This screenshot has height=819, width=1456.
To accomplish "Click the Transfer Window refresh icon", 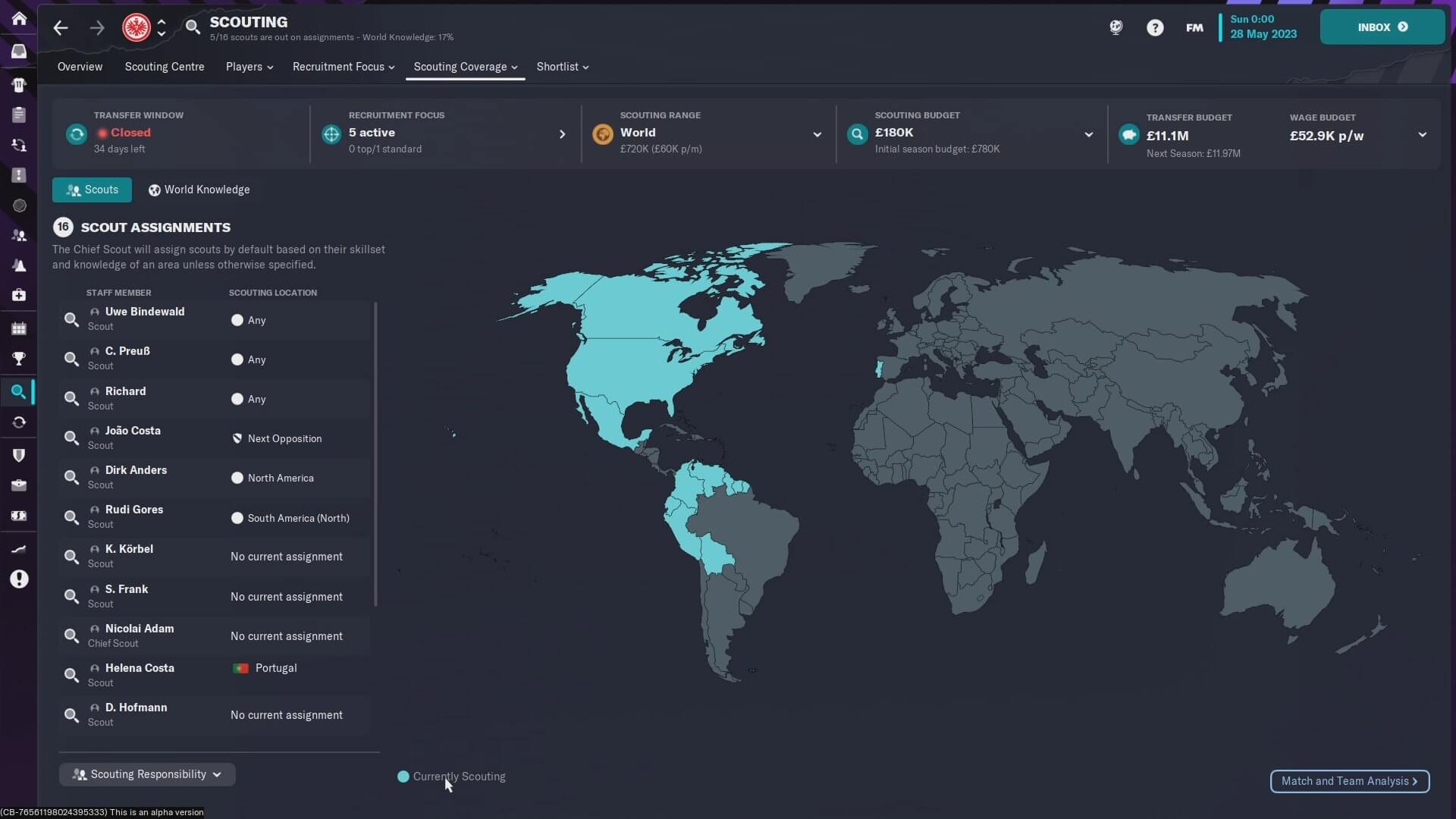I will coord(77,134).
